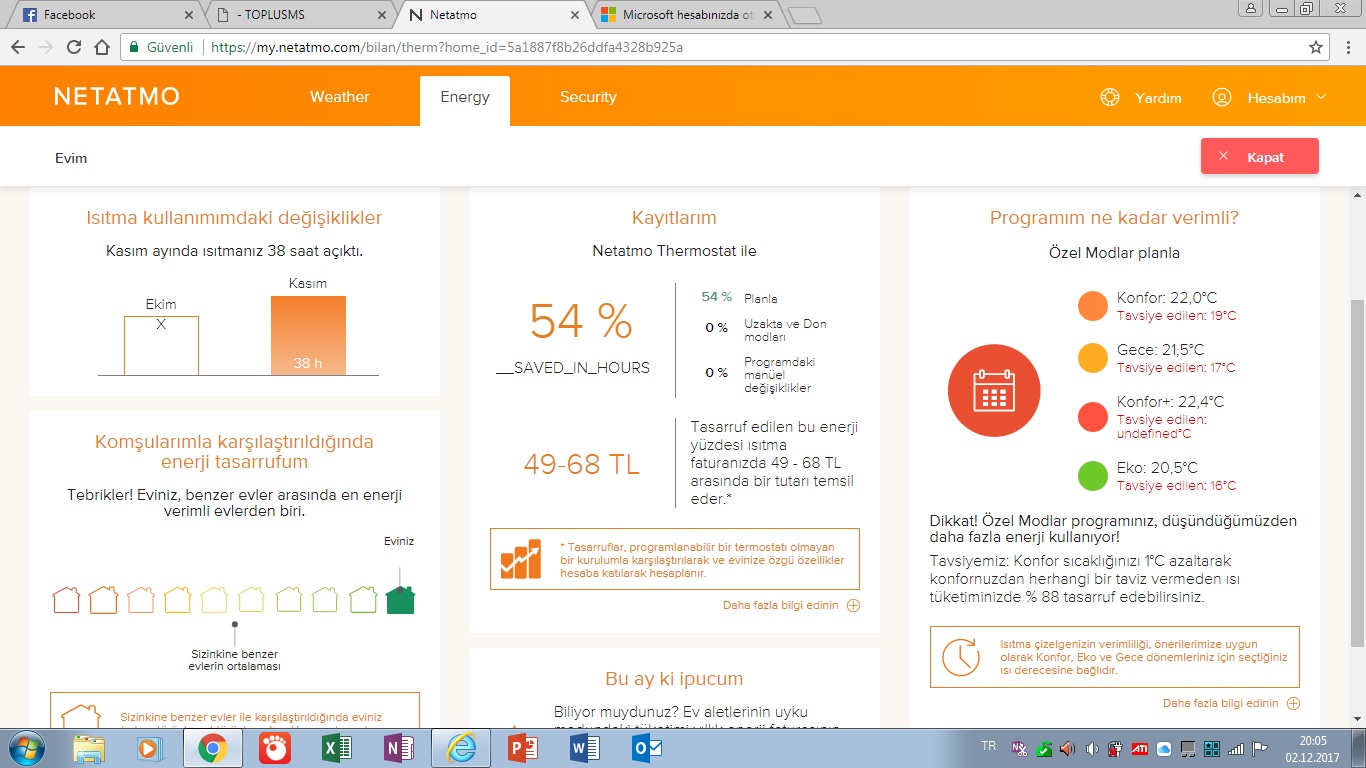
Task: Reload the current page
Action: pos(73,47)
